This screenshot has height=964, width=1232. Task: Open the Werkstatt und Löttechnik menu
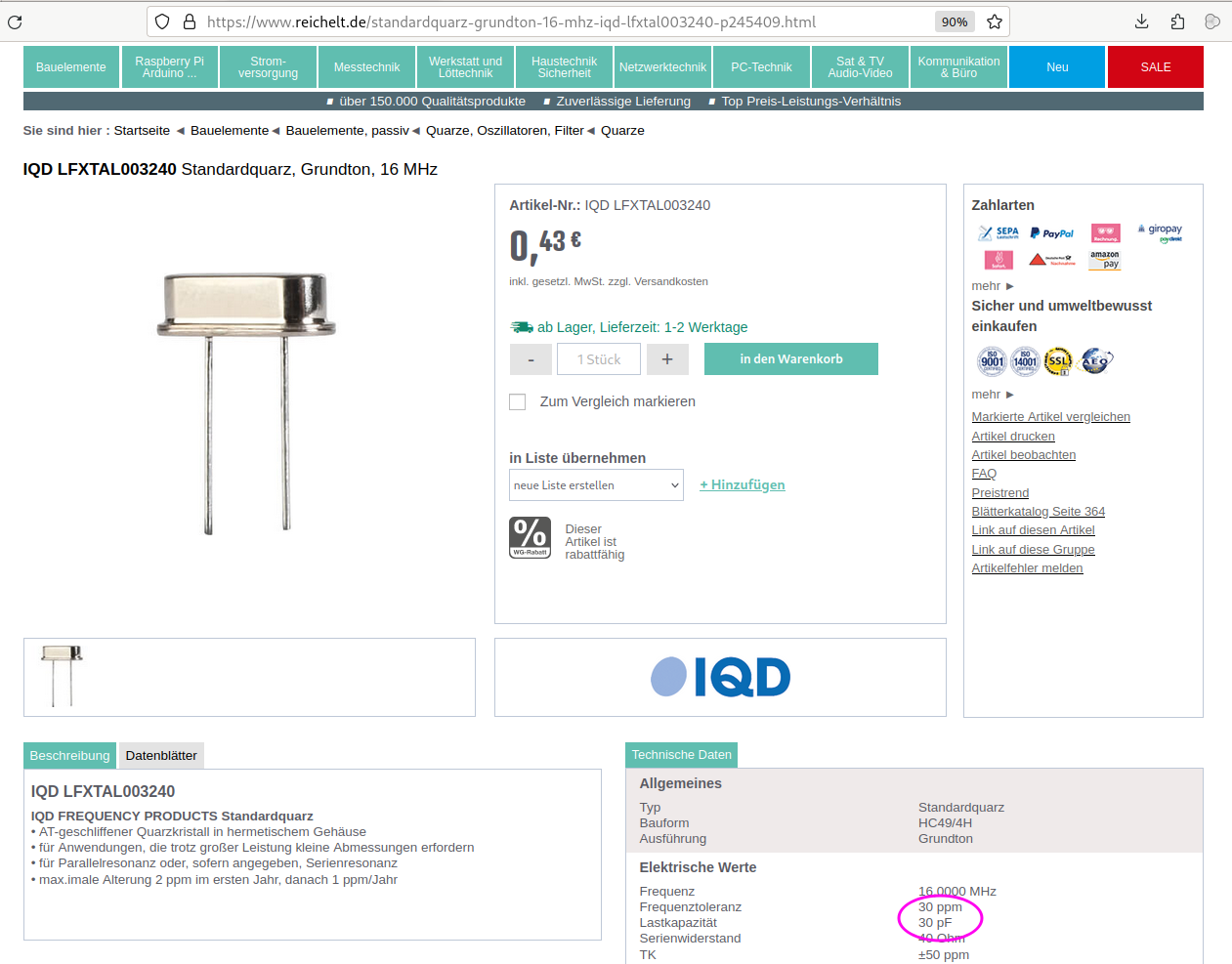click(x=466, y=67)
